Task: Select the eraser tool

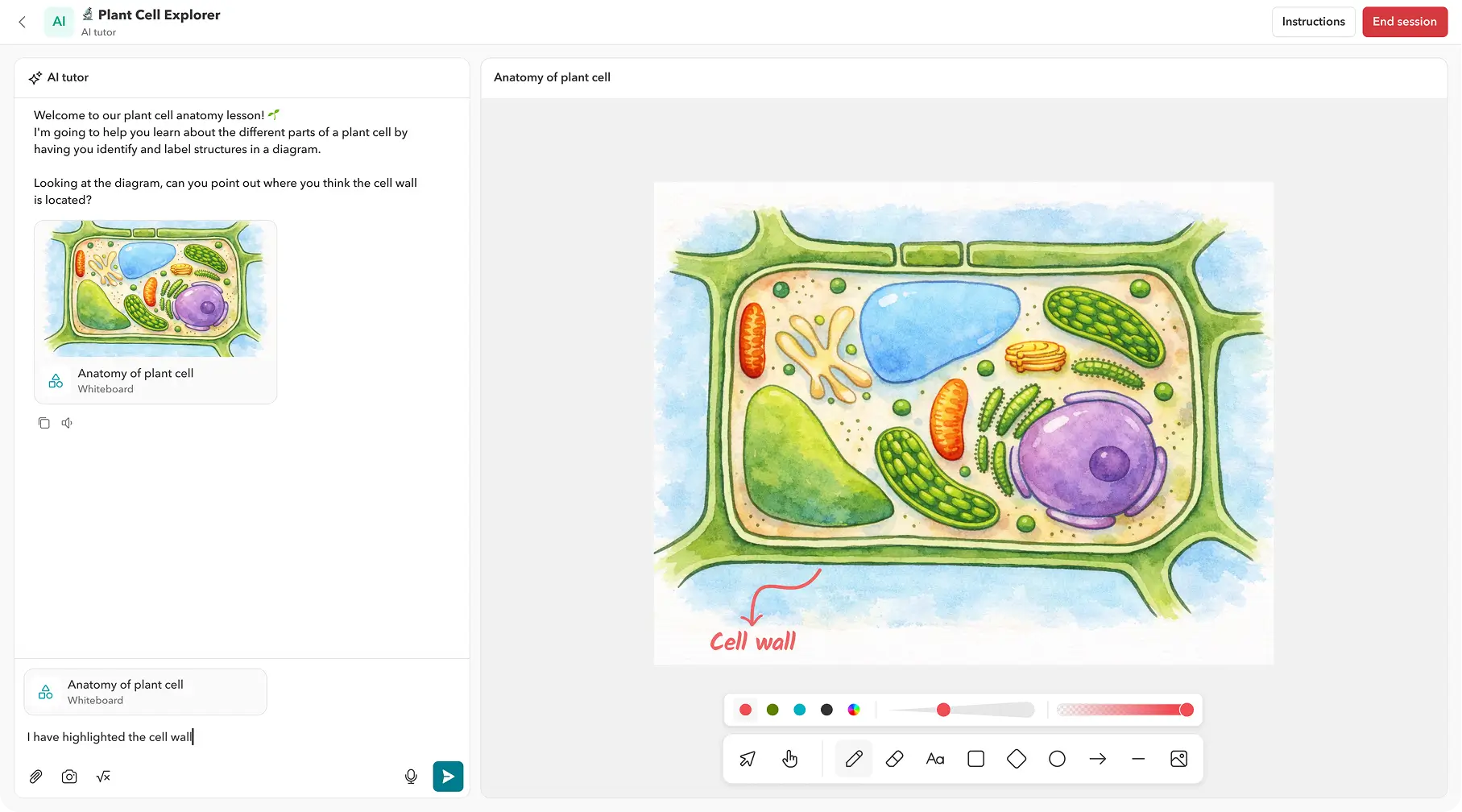Action: point(894,759)
